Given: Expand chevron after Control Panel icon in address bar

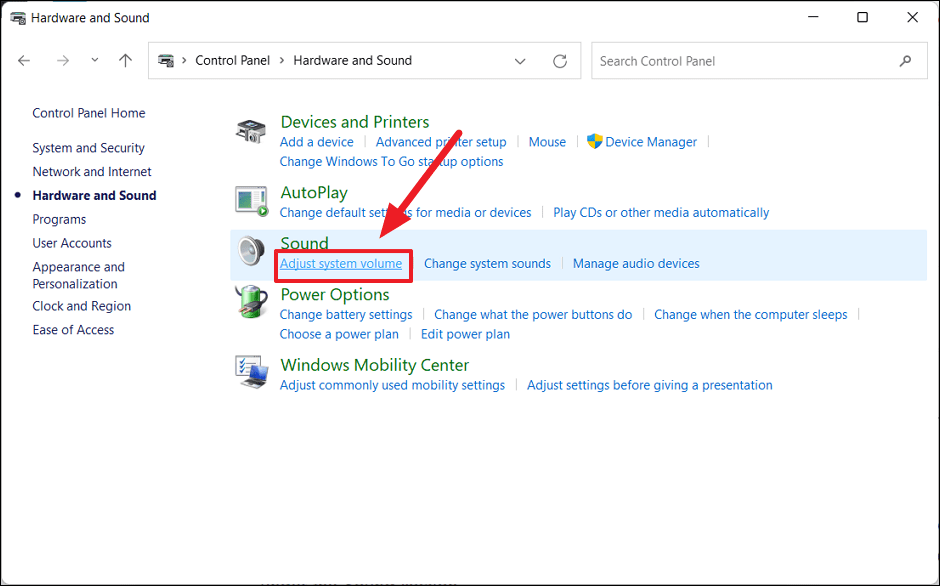Looking at the screenshot, I should coord(184,61).
